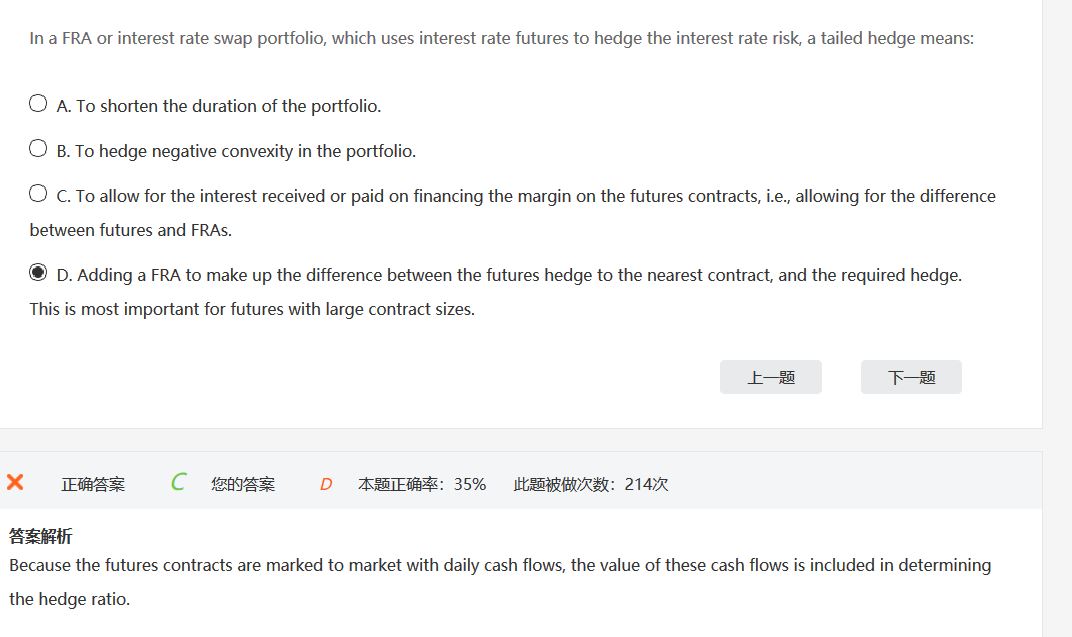Click the 您的答案 label
1072x637 pixels.
[243, 484]
